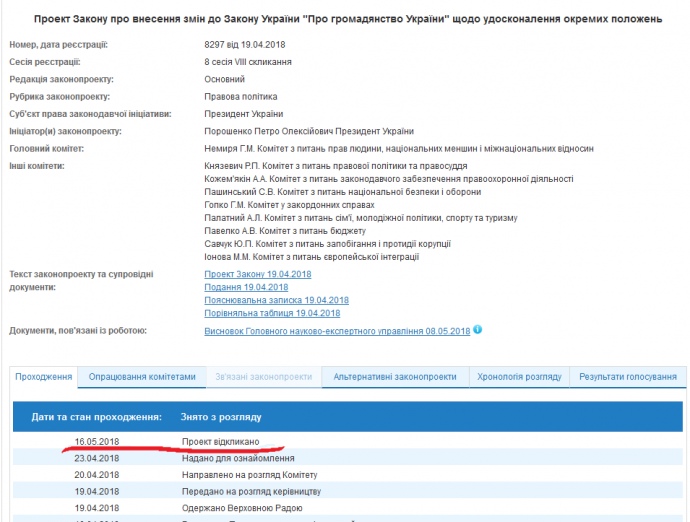
Task: Open Пояснювальна записка 19.04.2018 link
Action: 276,300
